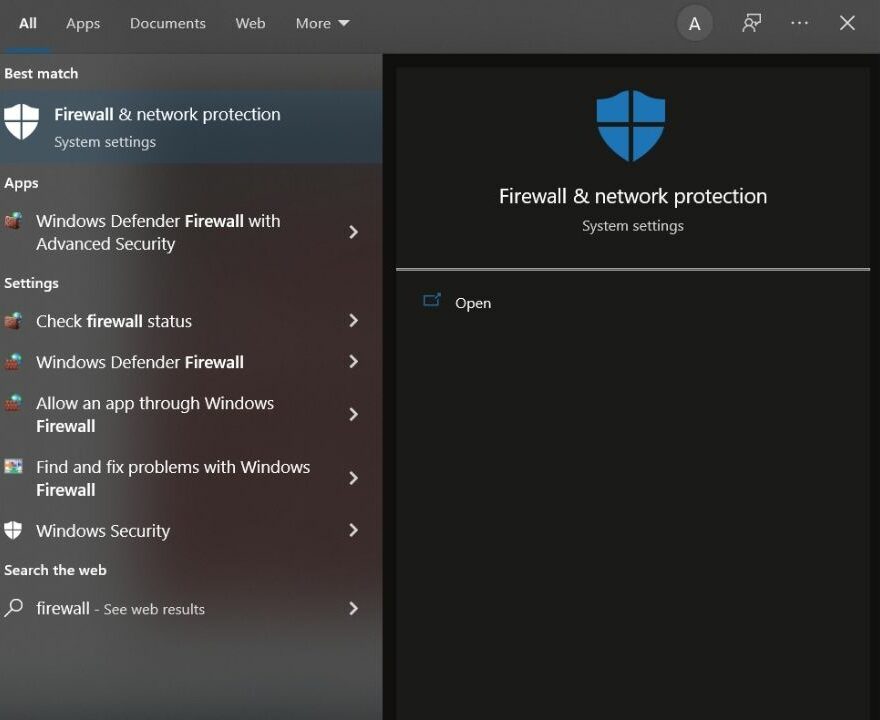The image size is (880, 720).
Task: Click the Windows Defender Firewall Advanced Security icon
Action: pos(13,221)
